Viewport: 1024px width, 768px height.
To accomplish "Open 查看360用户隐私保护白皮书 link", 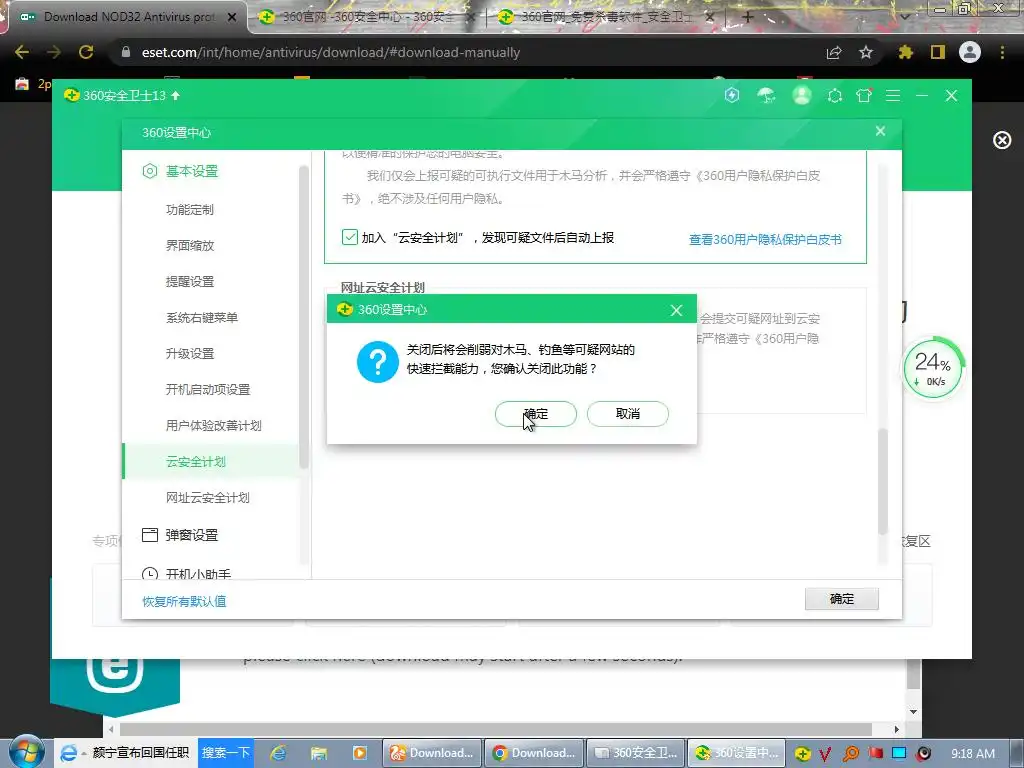I will click(765, 240).
